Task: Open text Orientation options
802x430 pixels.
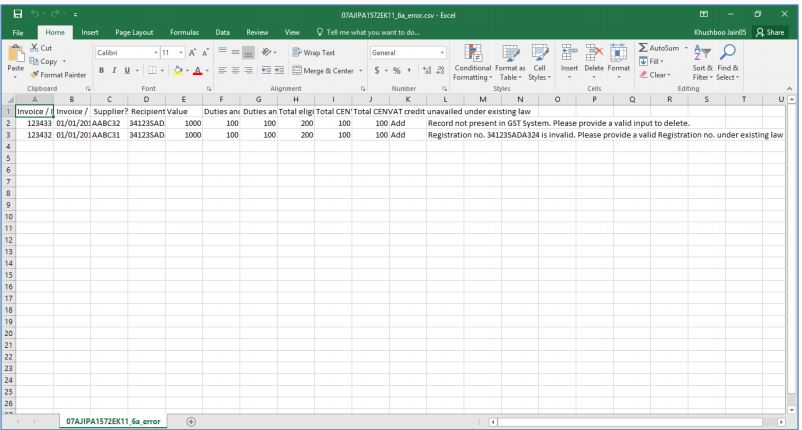Action: pos(269,52)
